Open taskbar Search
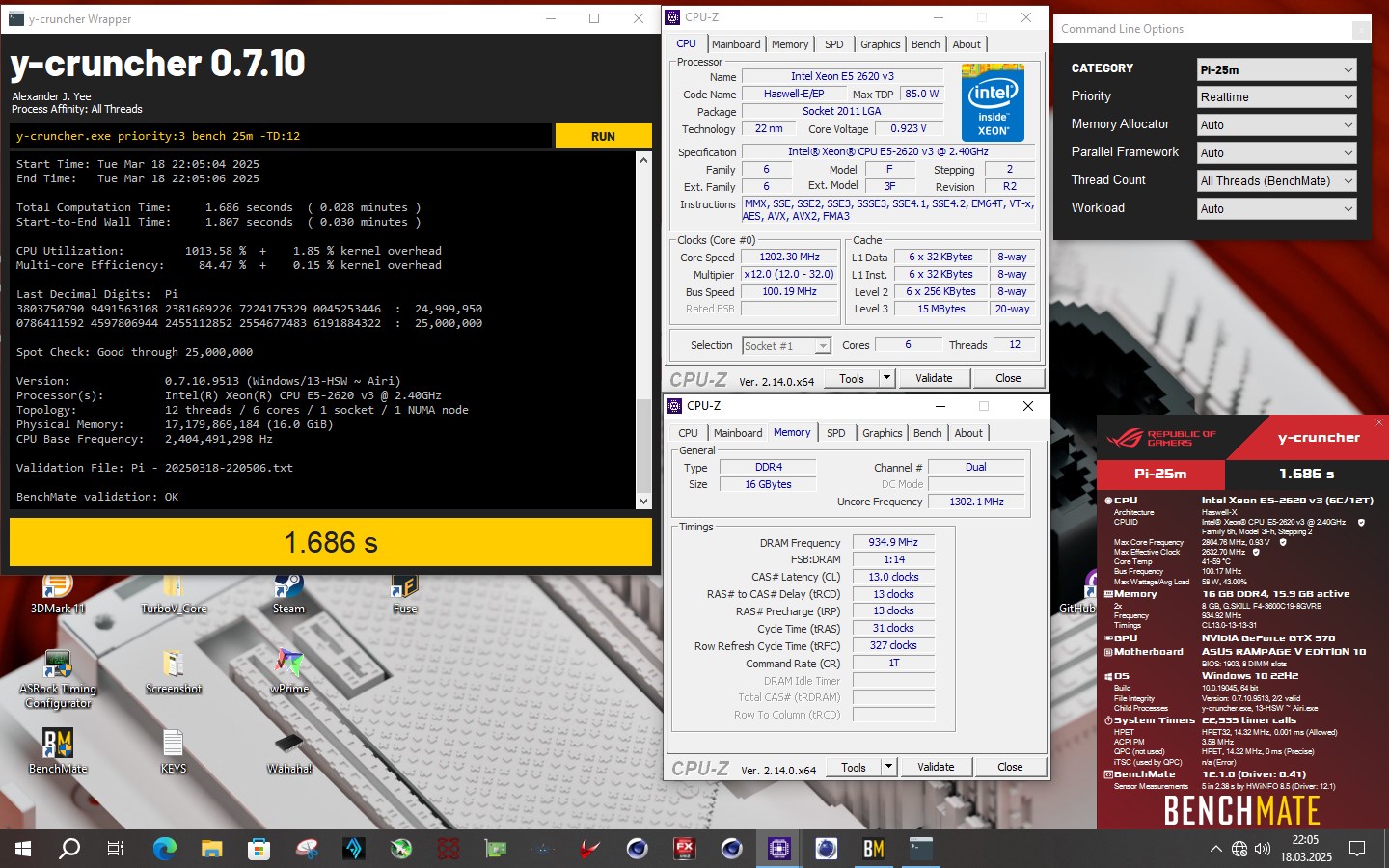This screenshot has height=868, width=1389. 69,849
